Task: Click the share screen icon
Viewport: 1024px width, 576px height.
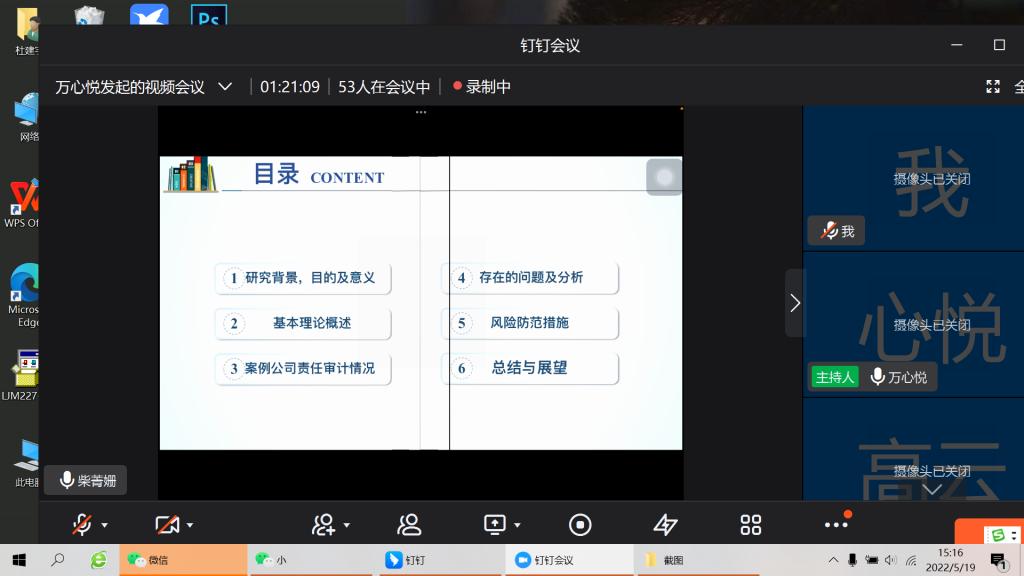Action: click(495, 524)
